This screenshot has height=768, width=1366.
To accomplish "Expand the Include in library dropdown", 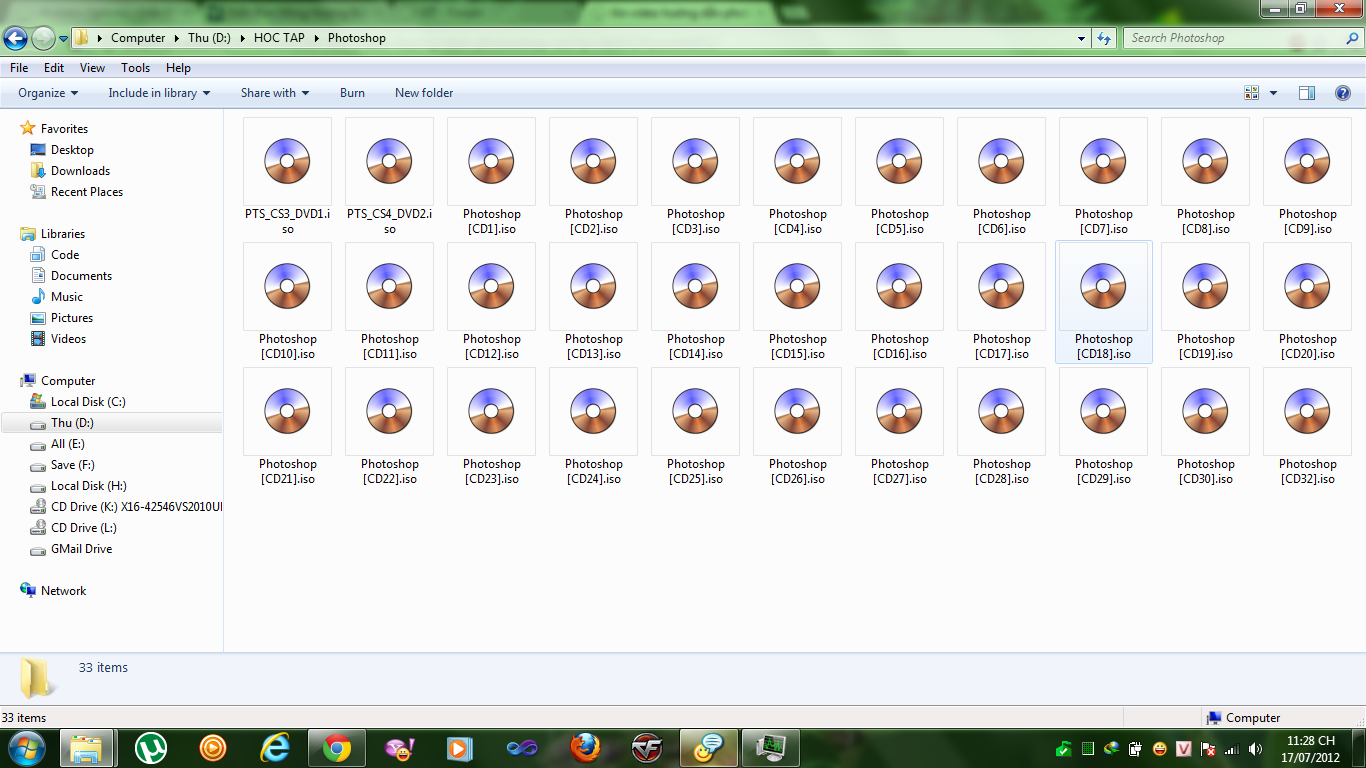I will tap(159, 93).
